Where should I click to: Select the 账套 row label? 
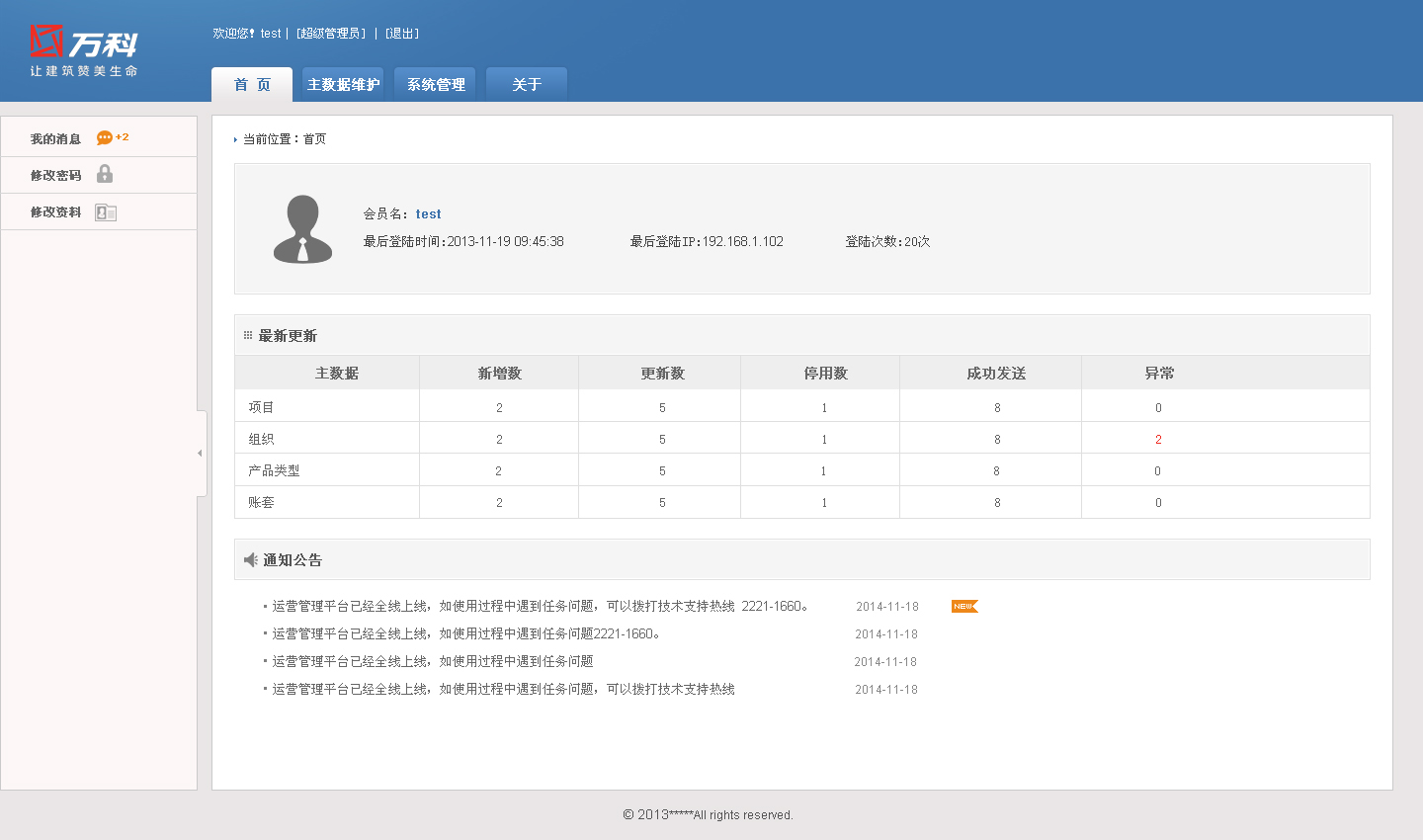(261, 502)
